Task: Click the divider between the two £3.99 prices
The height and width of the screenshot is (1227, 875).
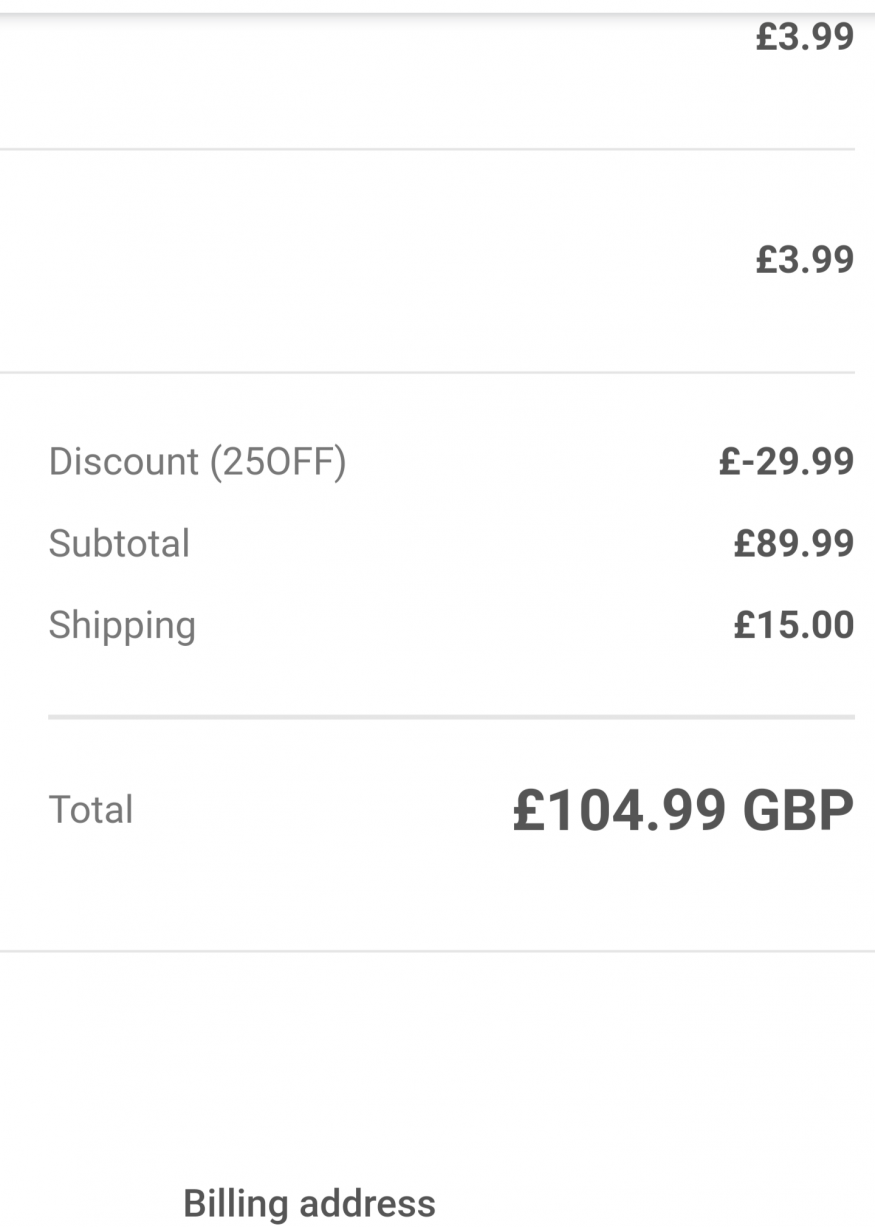Action: [427, 150]
